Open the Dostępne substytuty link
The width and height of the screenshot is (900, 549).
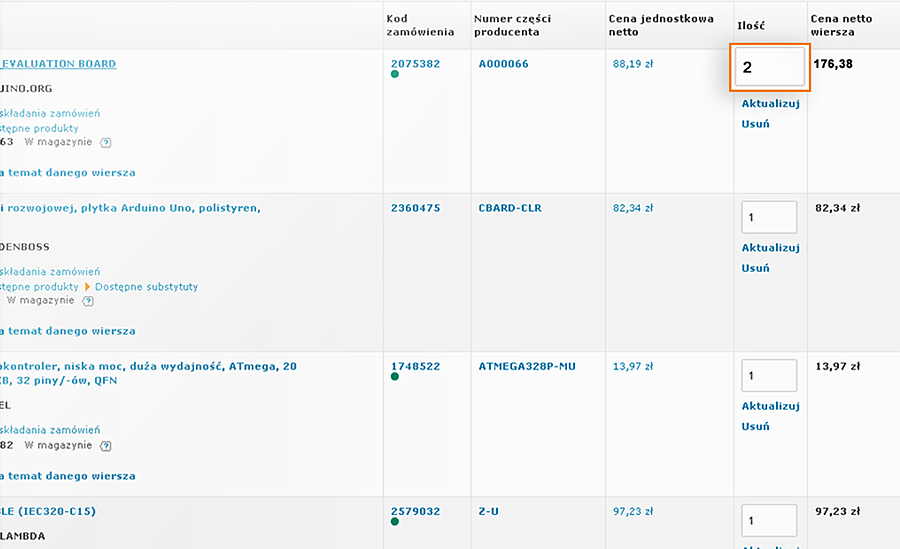146,287
